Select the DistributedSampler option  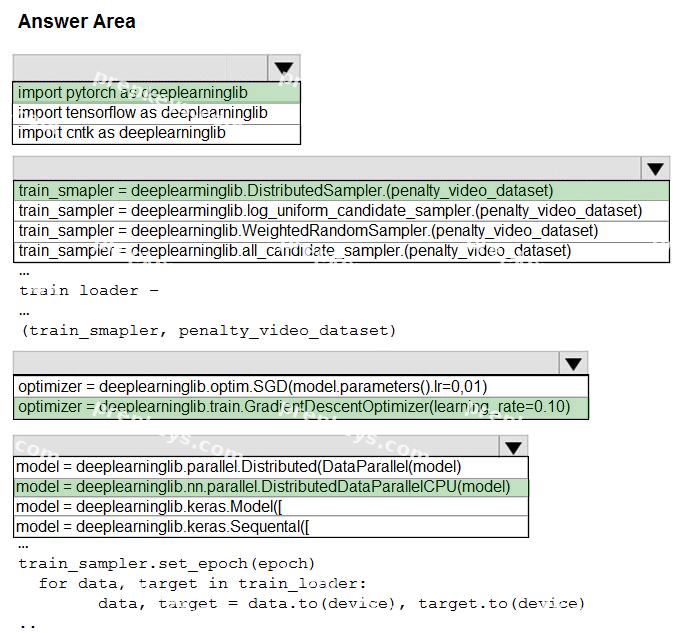coord(341,191)
